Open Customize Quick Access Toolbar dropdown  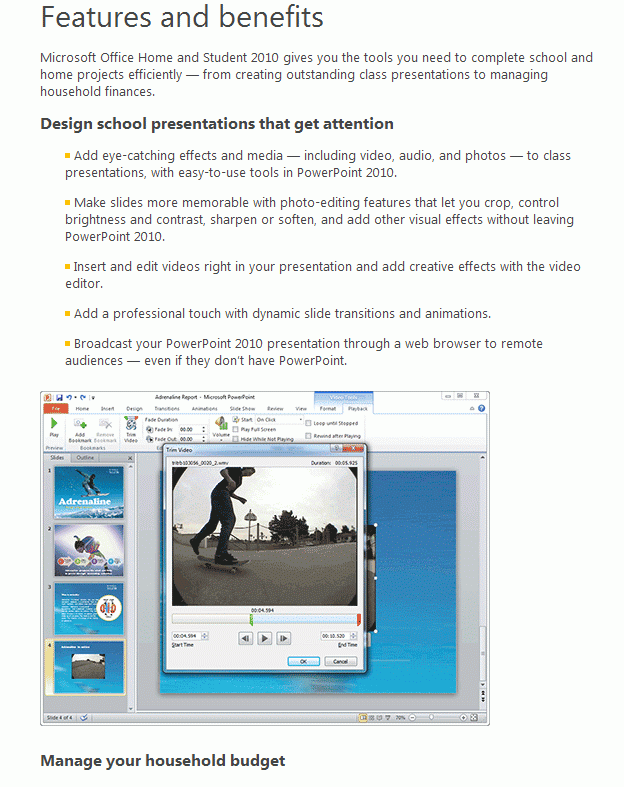pos(93,398)
